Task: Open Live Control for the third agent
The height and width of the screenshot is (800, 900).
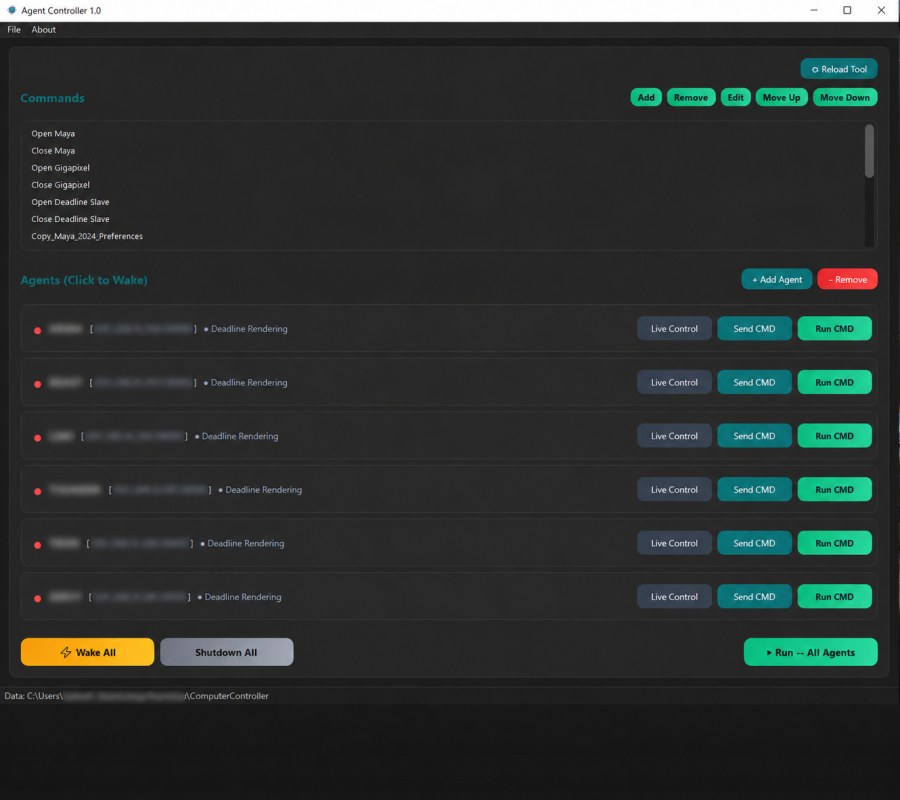Action: point(674,436)
